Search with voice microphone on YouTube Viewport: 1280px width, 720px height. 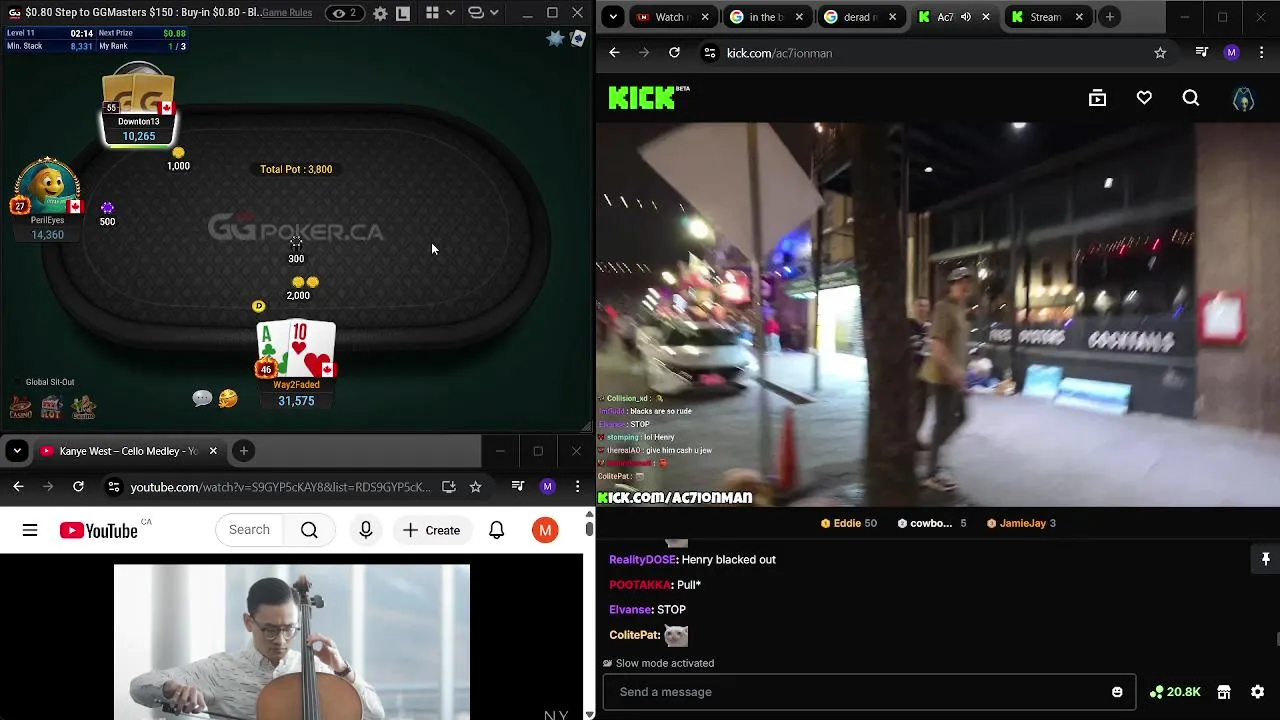[366, 530]
